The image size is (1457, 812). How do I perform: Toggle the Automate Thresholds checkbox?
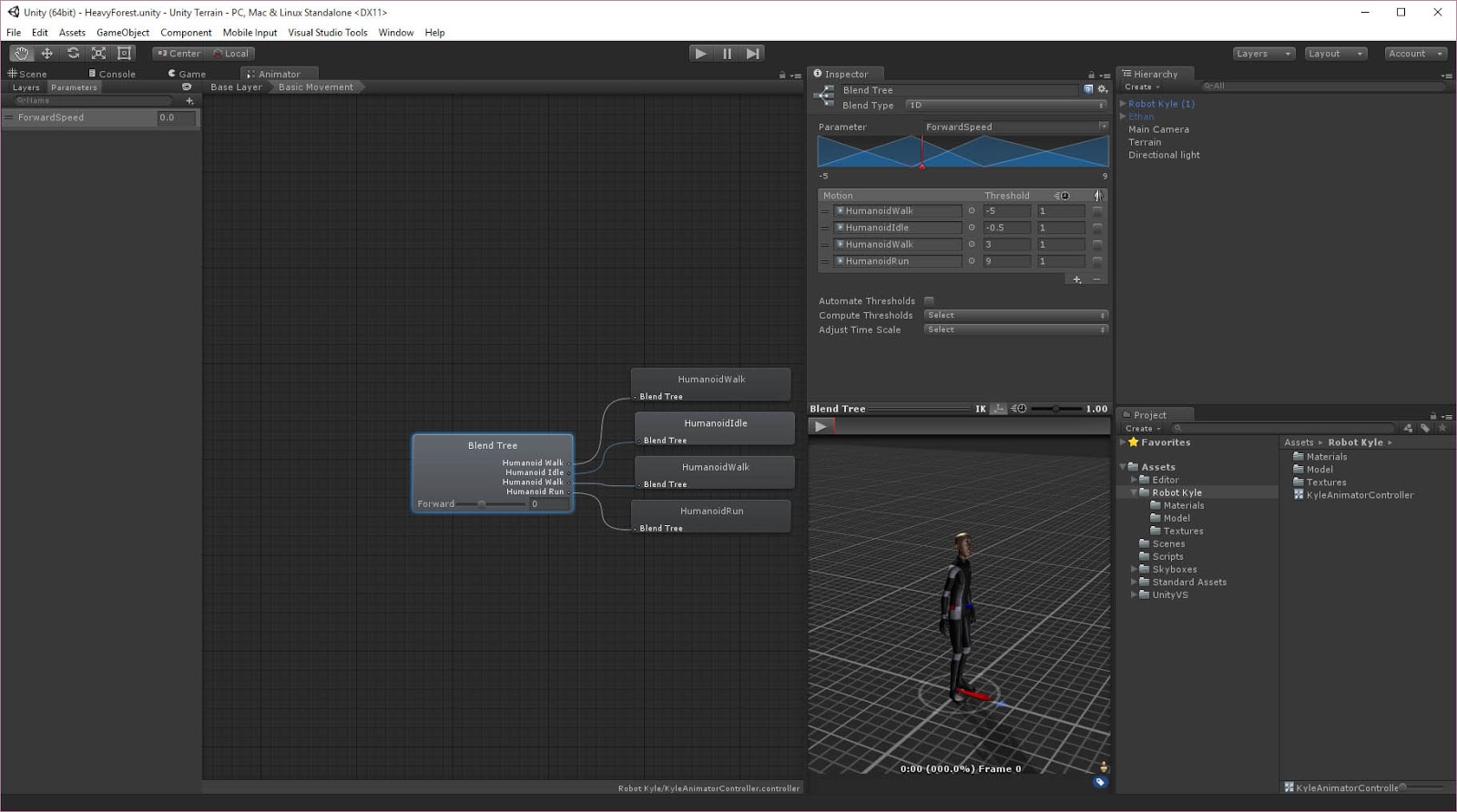pyautogui.click(x=929, y=301)
